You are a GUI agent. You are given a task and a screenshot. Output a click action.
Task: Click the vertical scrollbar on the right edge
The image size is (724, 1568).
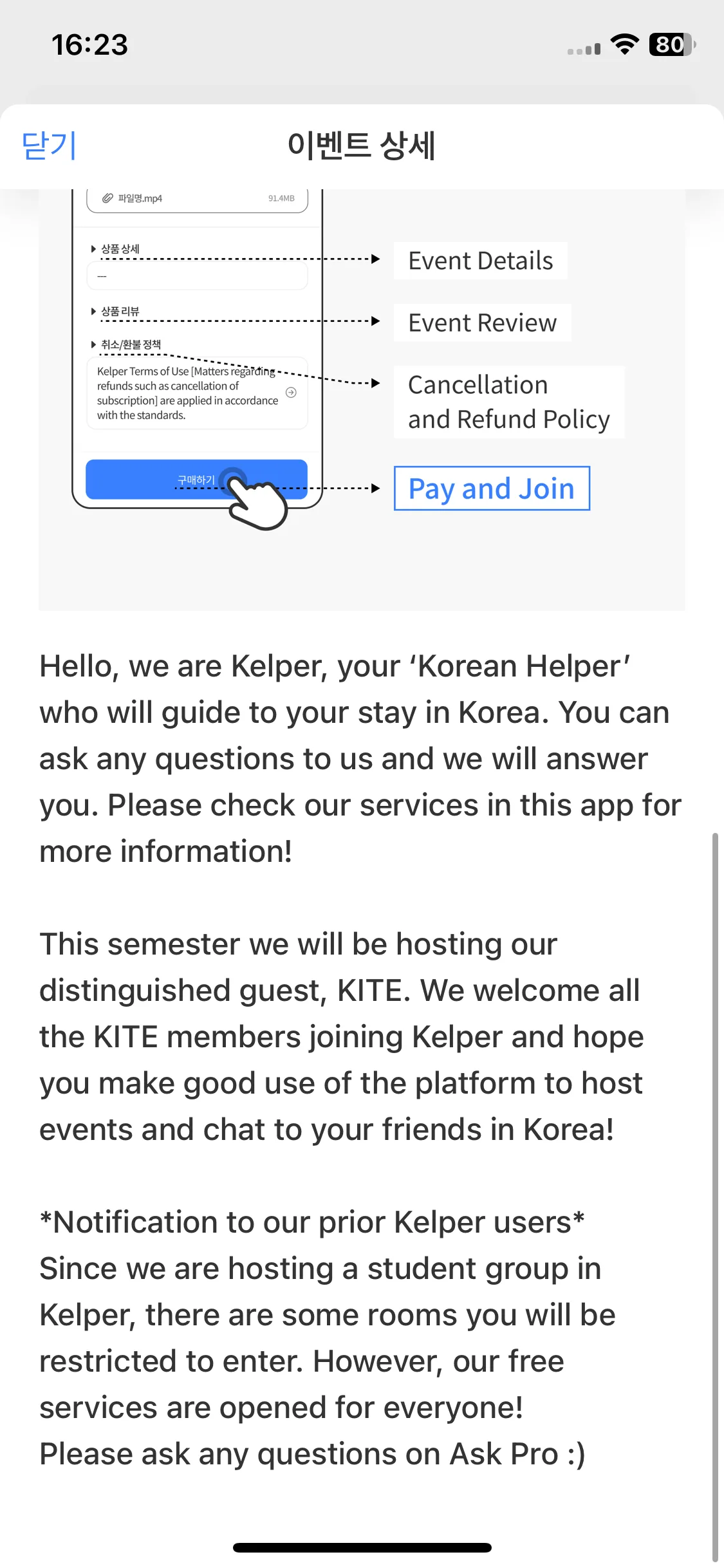click(714, 1197)
